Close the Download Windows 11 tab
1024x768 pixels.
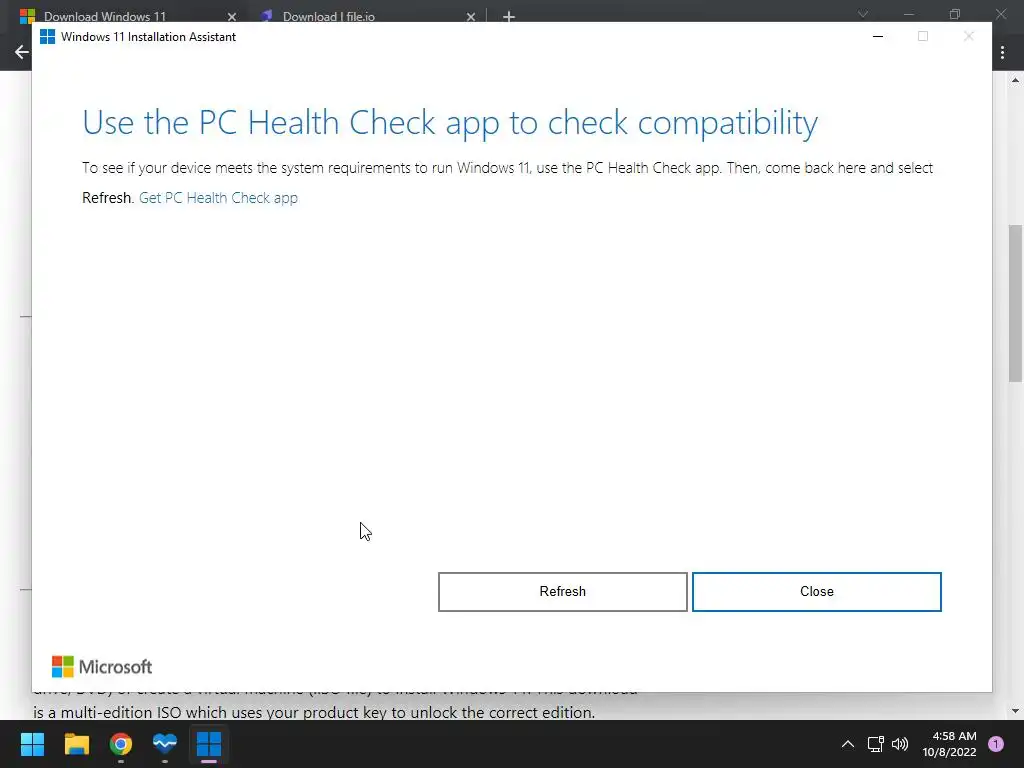click(x=232, y=17)
